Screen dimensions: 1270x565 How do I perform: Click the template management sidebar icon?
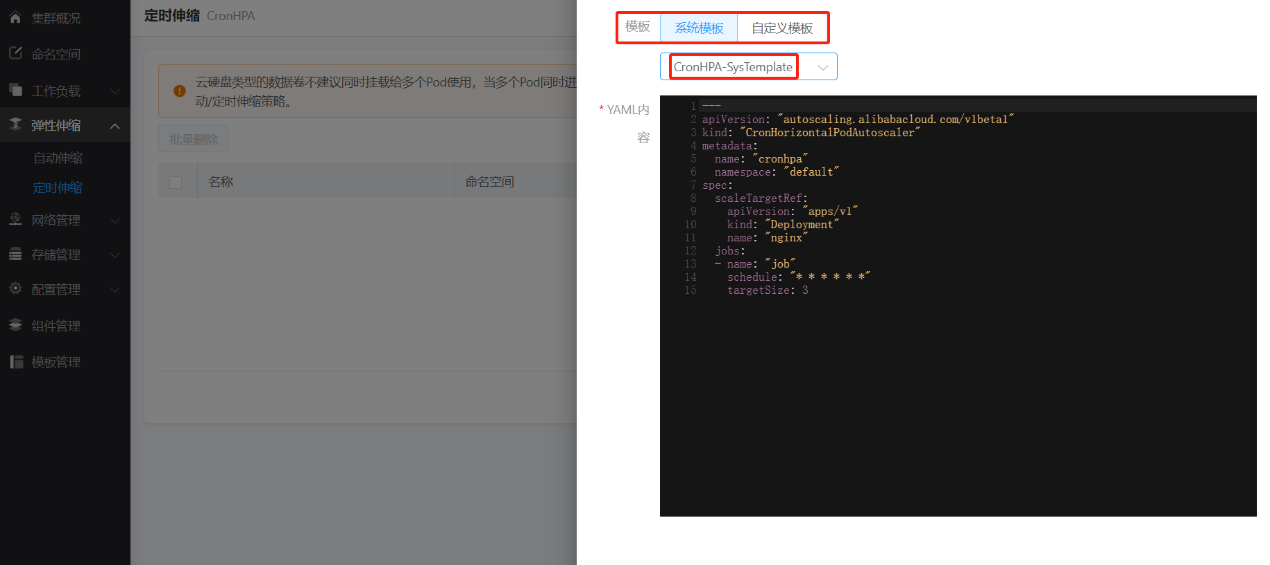(x=15, y=361)
